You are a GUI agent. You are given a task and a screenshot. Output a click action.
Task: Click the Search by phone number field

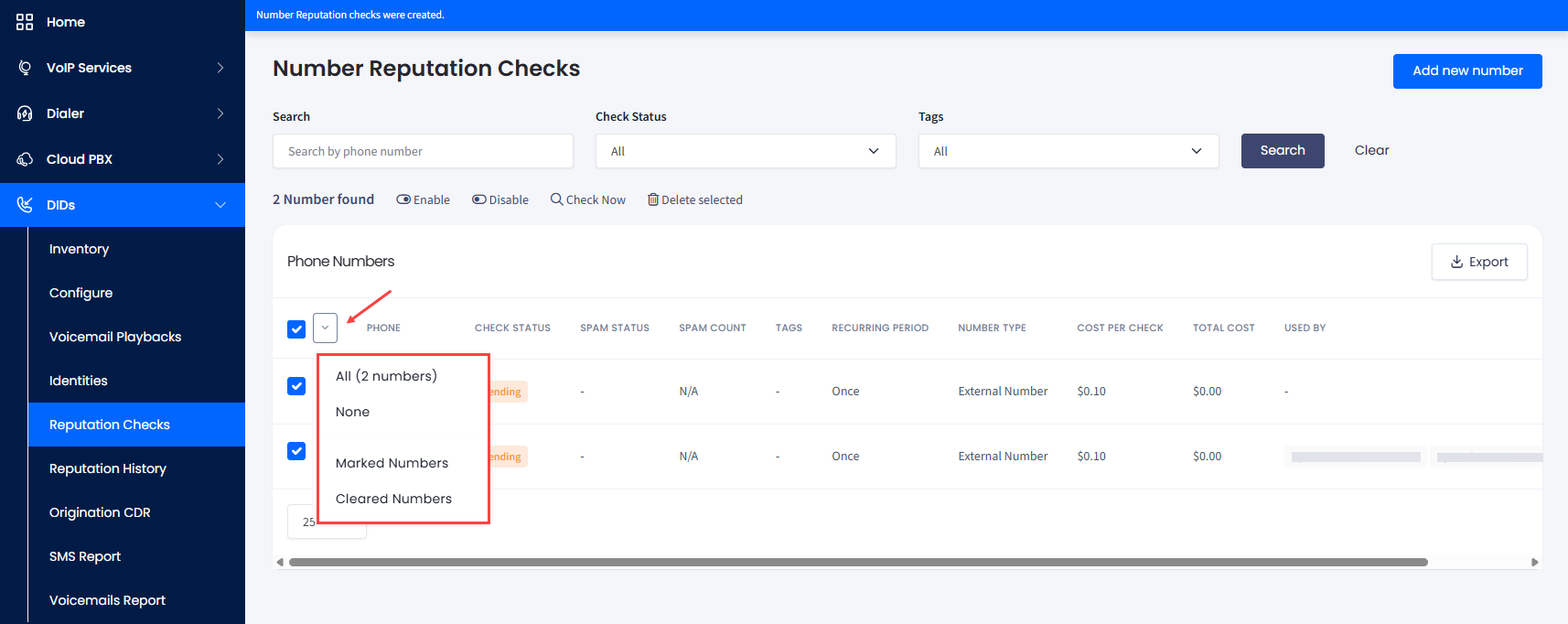423,151
